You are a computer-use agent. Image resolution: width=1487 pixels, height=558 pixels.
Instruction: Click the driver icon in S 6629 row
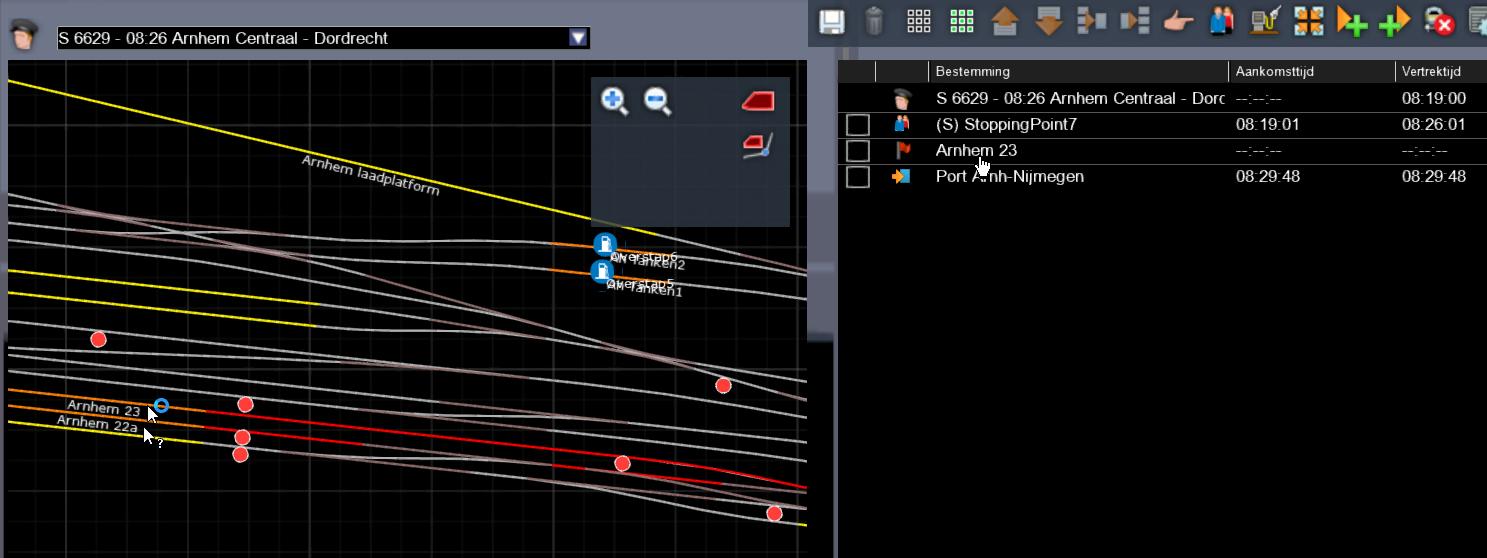pos(903,99)
